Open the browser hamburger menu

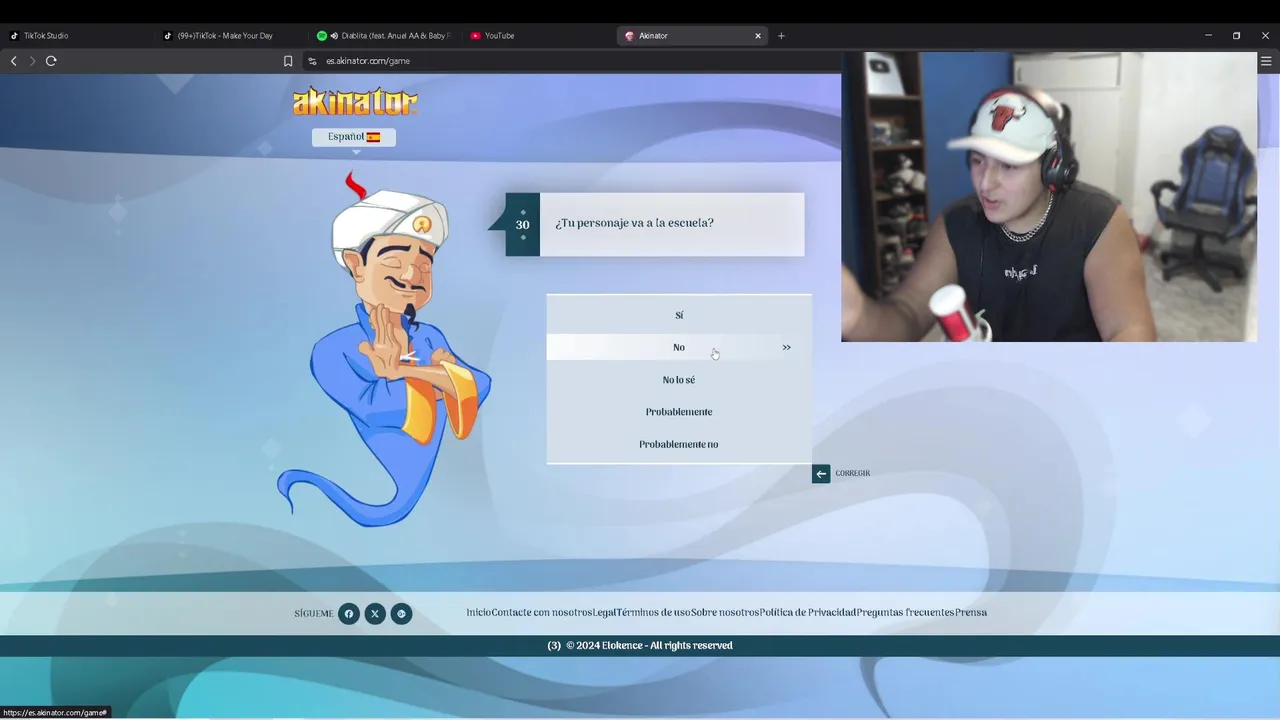[x=1266, y=61]
